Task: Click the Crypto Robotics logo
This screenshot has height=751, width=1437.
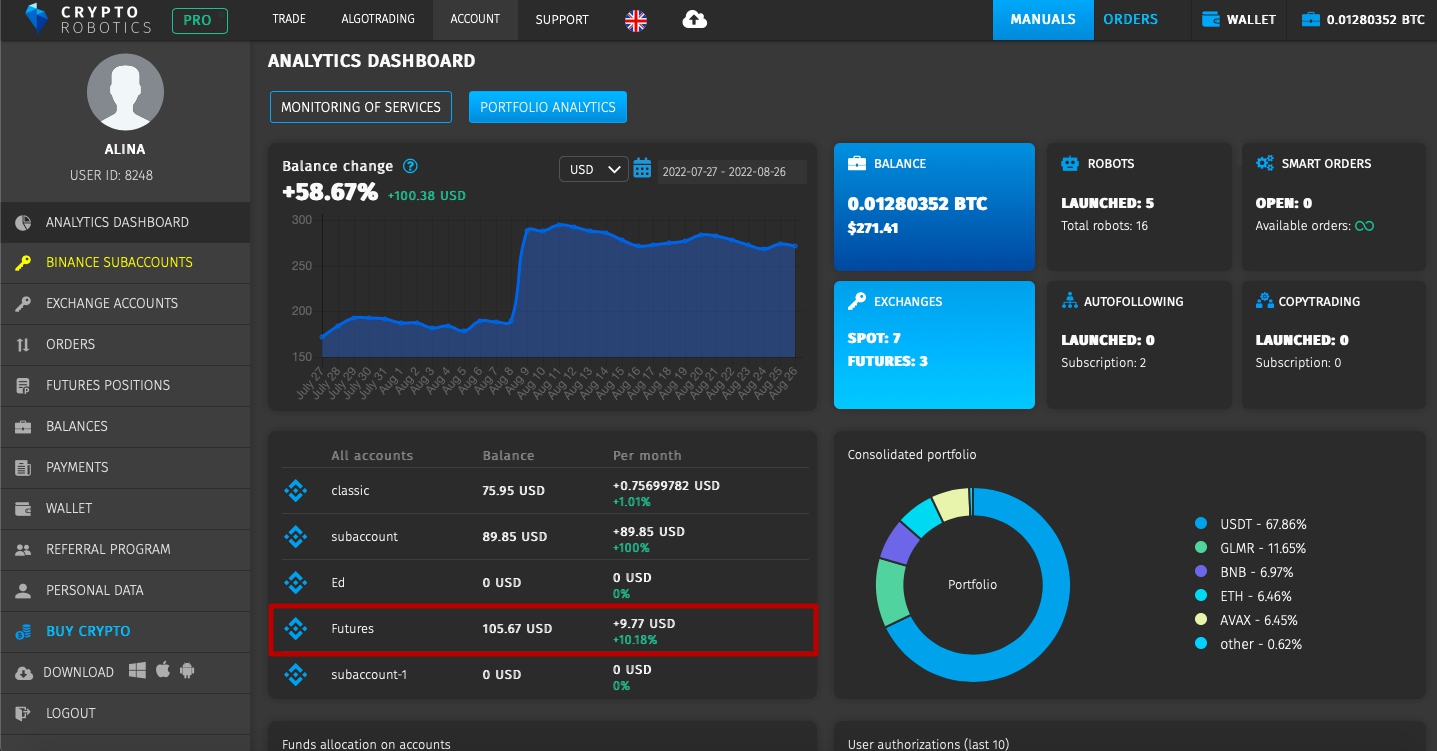Action: pos(89,19)
